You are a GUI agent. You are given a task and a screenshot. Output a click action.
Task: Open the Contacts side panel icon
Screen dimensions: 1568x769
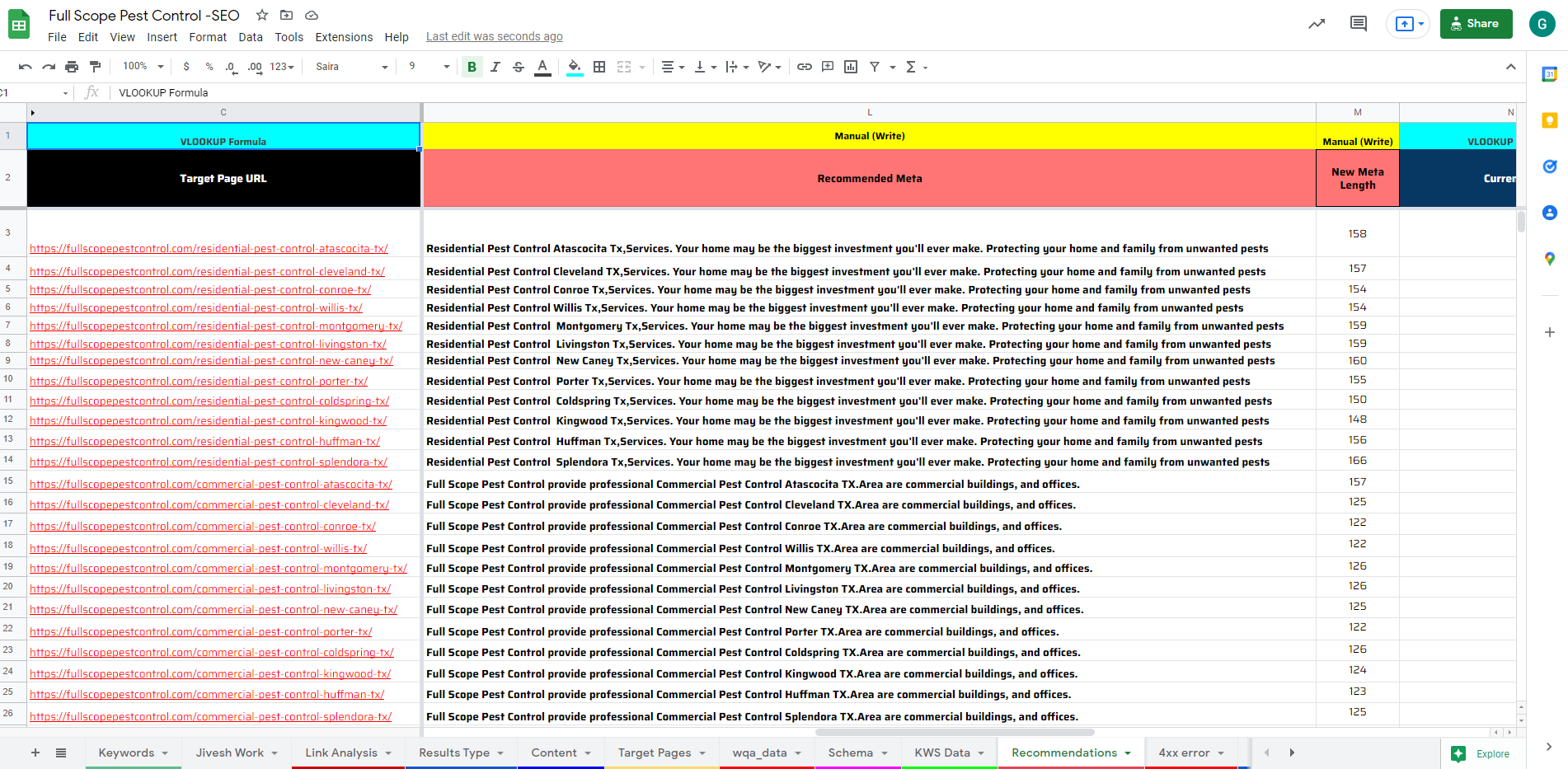pos(1549,213)
